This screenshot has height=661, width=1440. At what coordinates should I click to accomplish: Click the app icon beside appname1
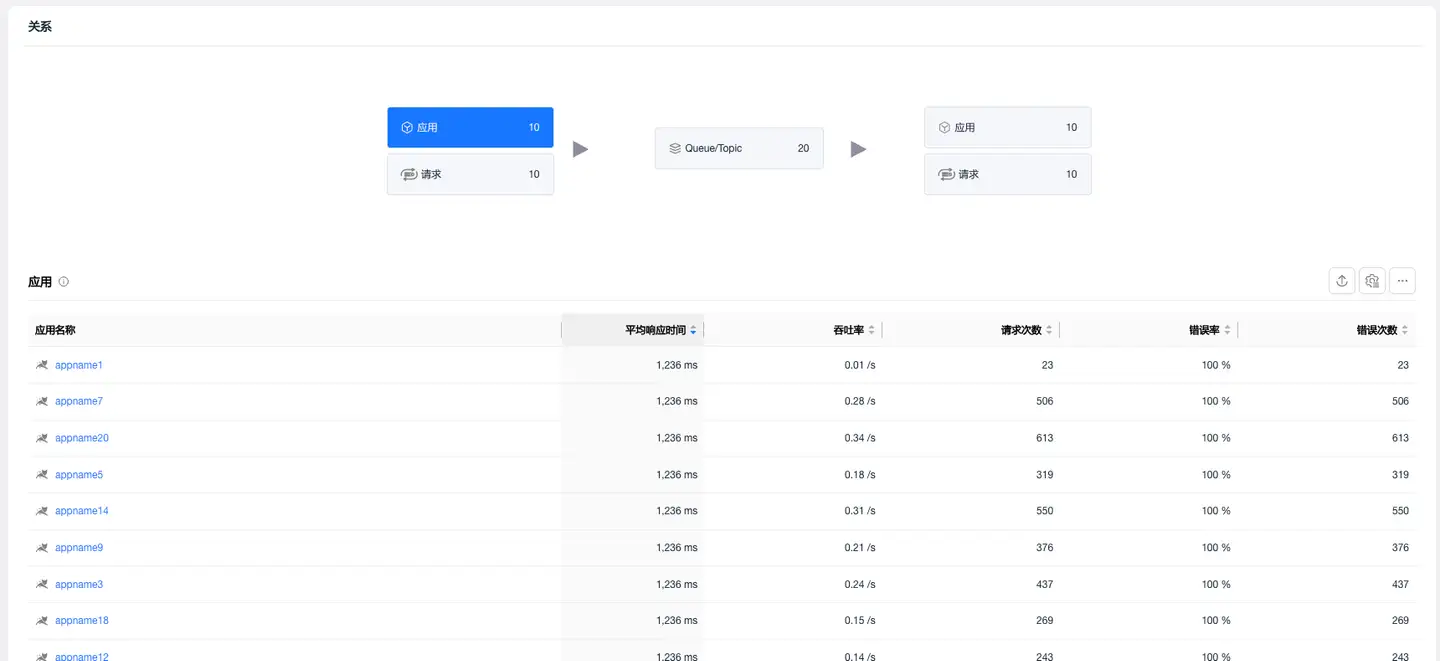tap(41, 365)
